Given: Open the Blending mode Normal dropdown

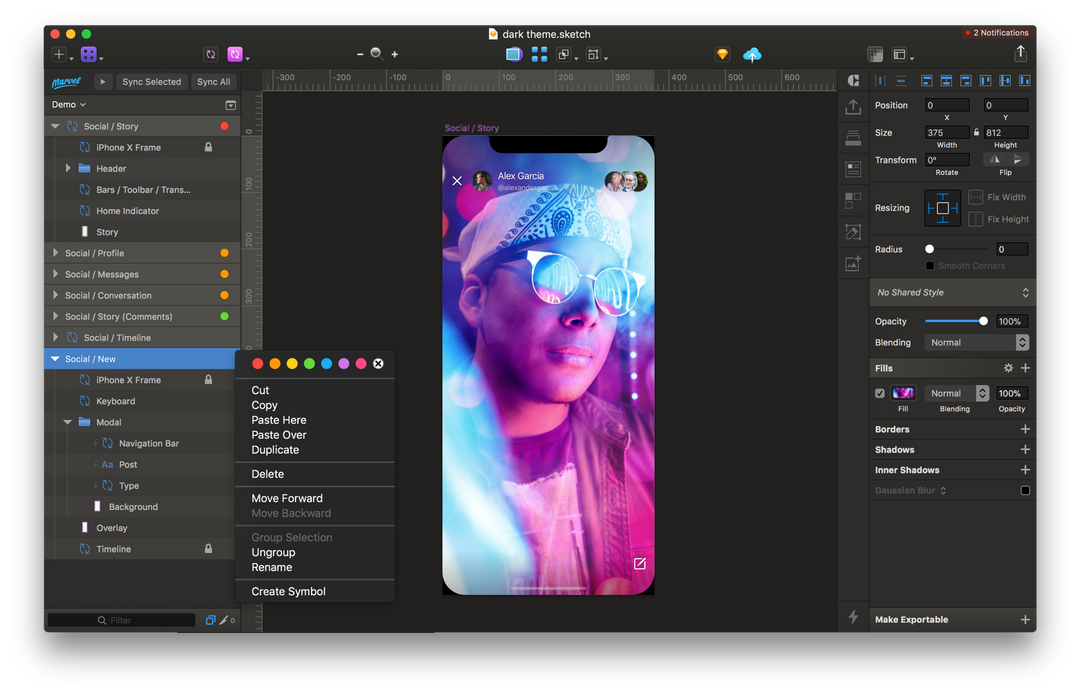Looking at the screenshot, I should pos(979,343).
